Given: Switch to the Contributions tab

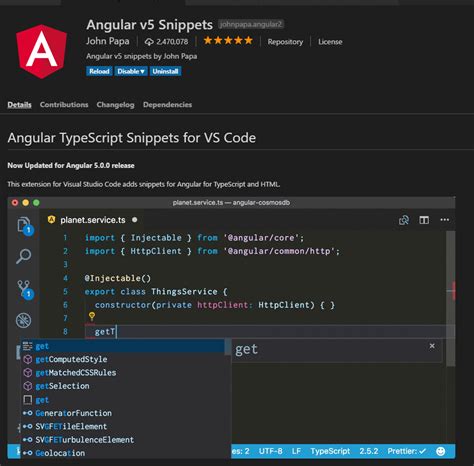Looking at the screenshot, I should click(64, 105).
